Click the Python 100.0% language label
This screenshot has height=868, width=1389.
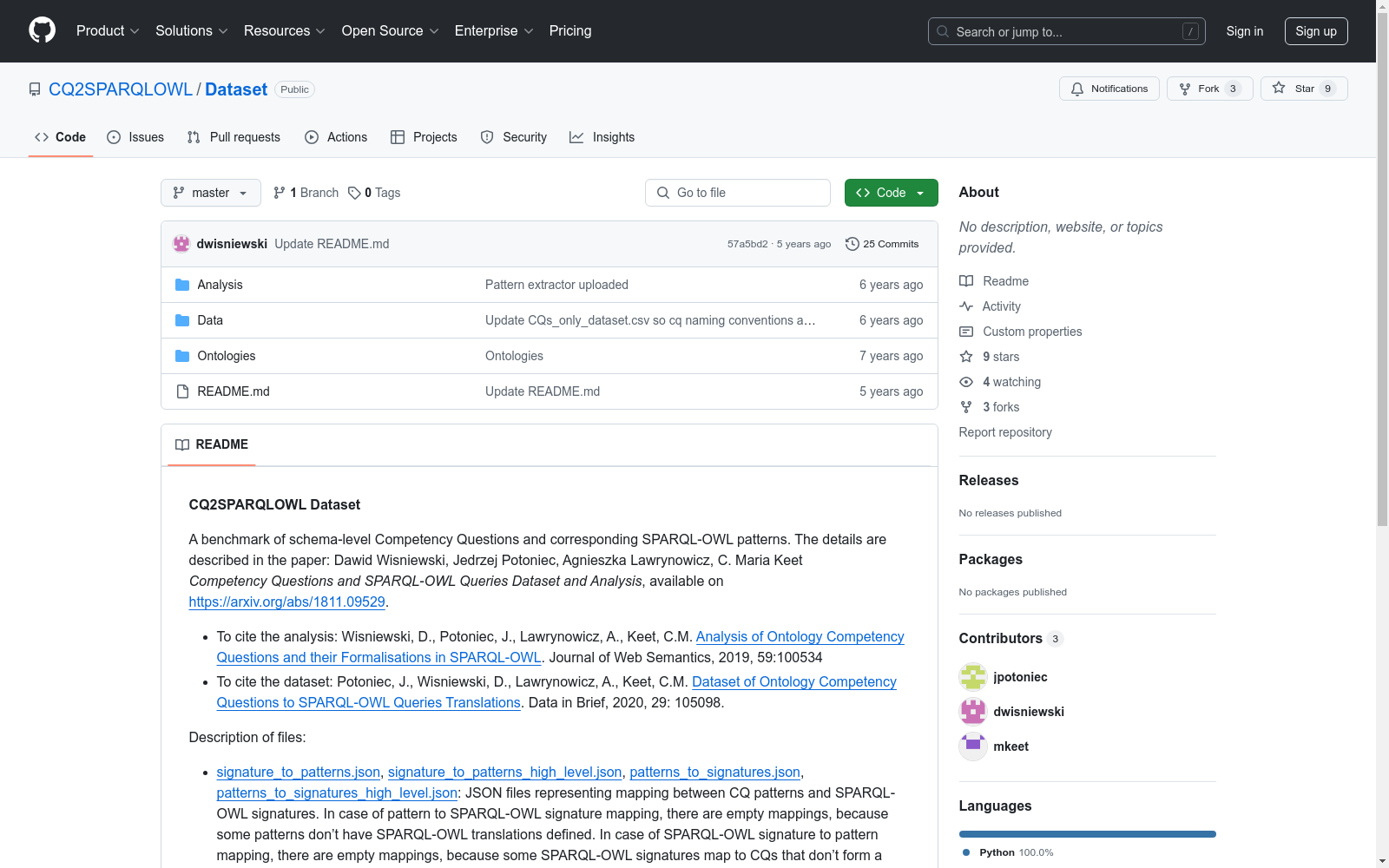tap(1008, 852)
